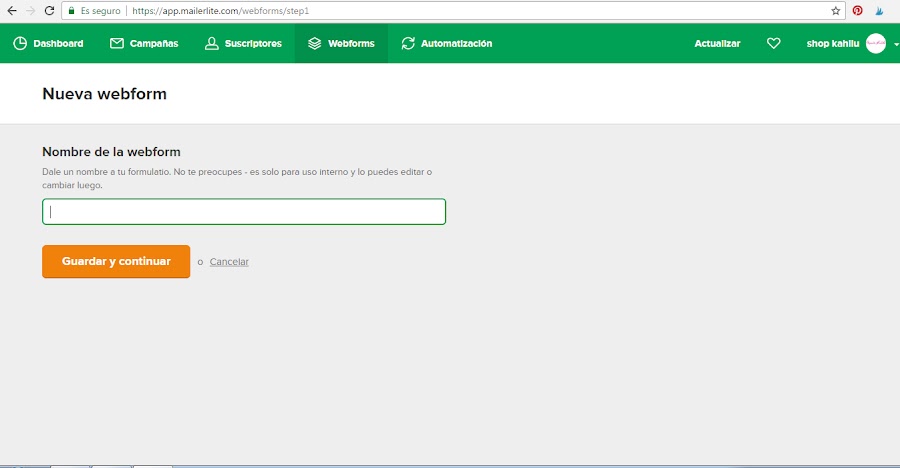Image resolution: width=900 pixels, height=468 pixels.
Task: Click the Pinterest extension icon
Action: point(858,10)
